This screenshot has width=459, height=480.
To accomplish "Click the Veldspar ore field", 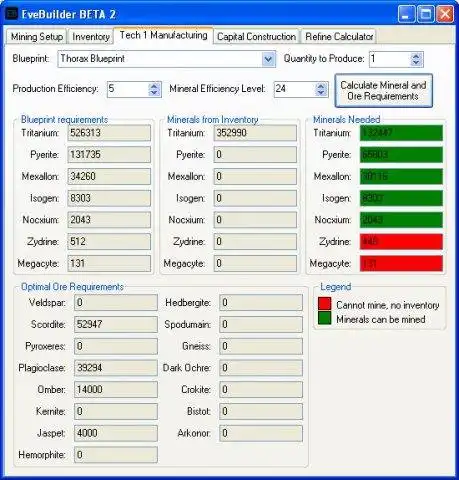I will coord(116,303).
